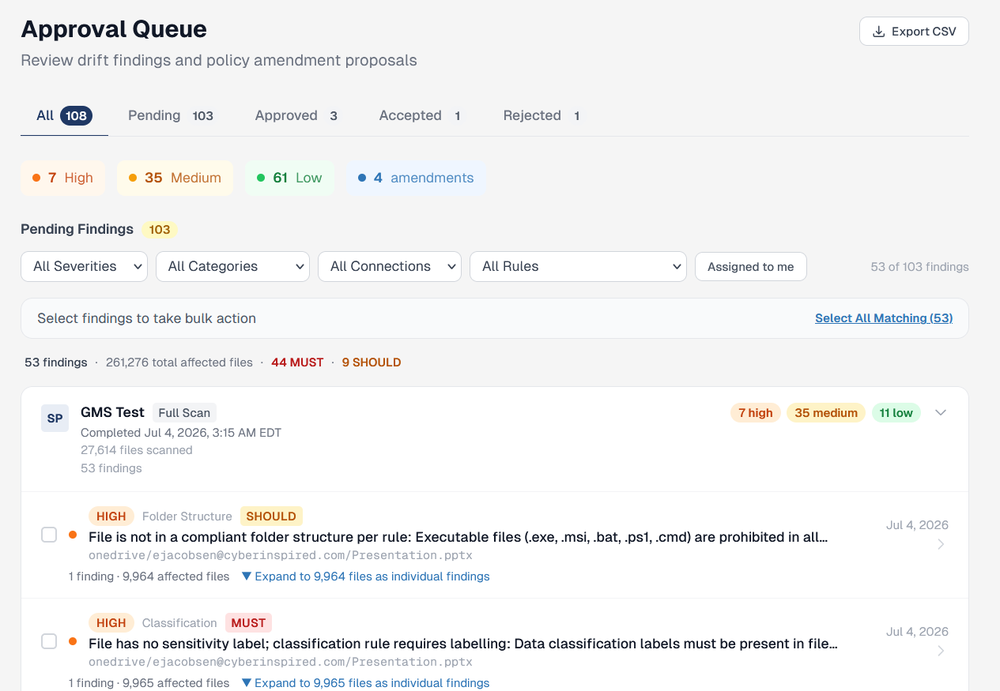Image resolution: width=1000 pixels, height=691 pixels.
Task: Click the SP connection avatar icon
Action: pos(55,418)
